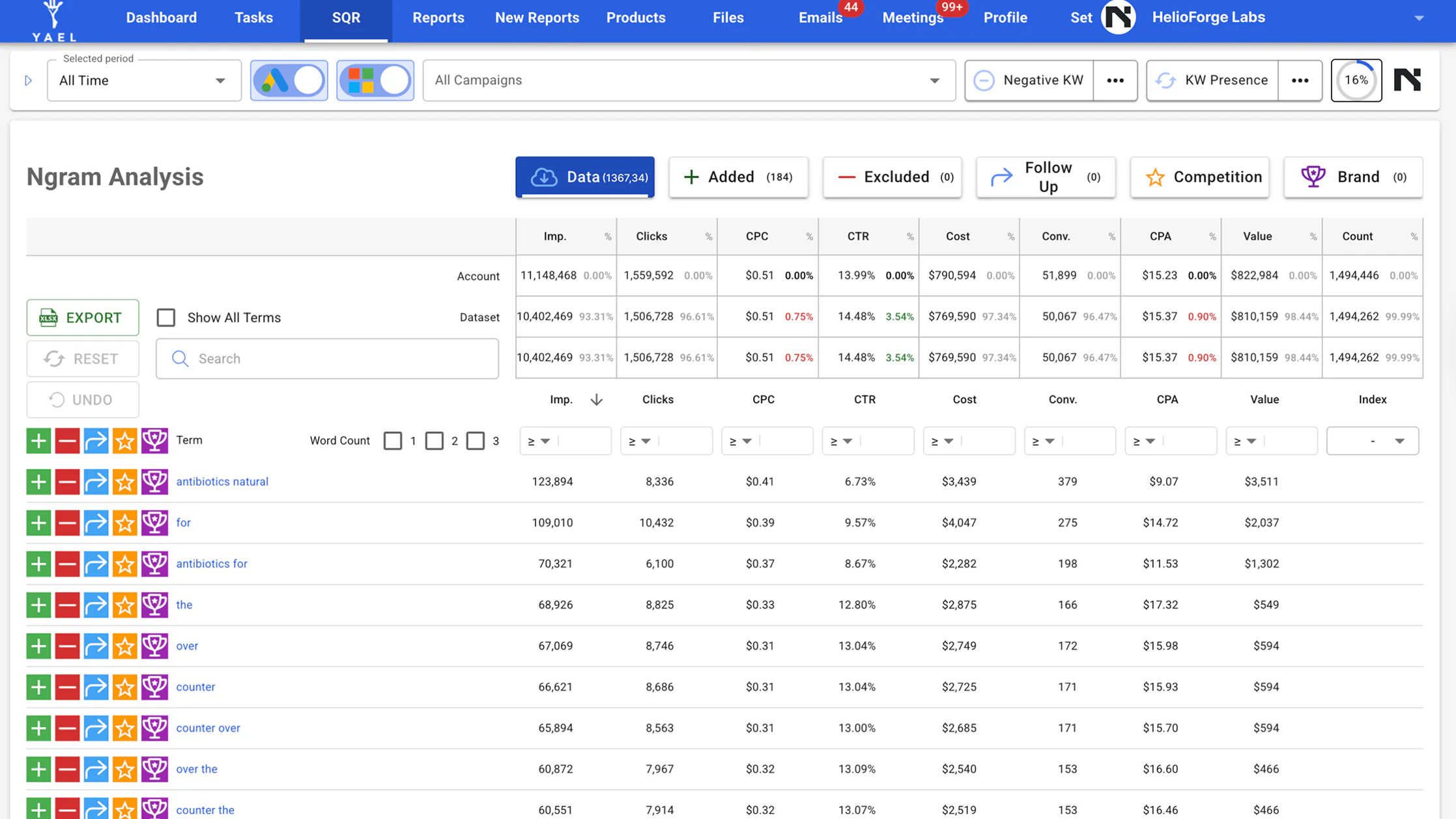Click the EXPORT button
The image size is (1456, 819).
click(83, 317)
